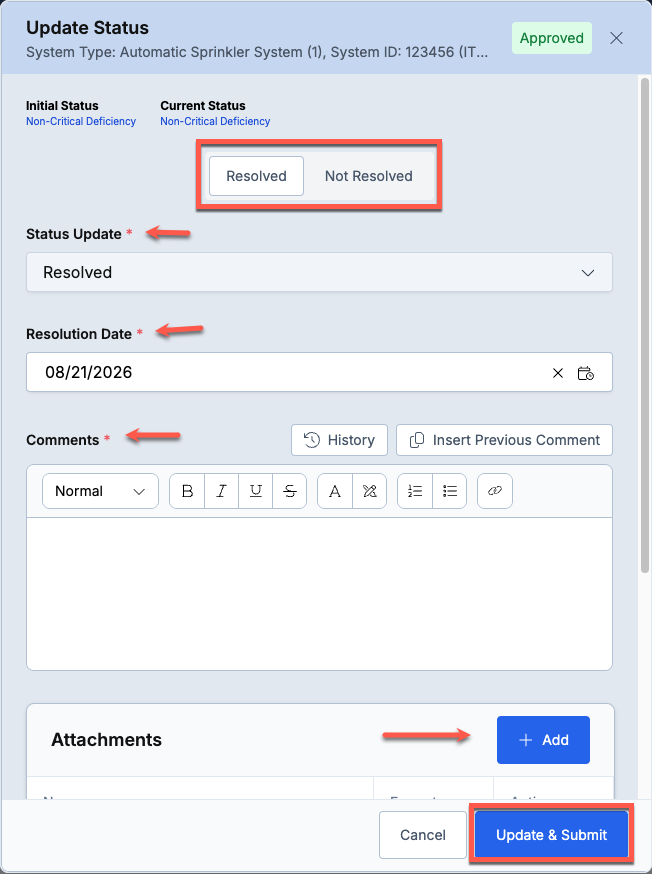Insert a numbered list
Image resolution: width=652 pixels, height=874 pixels.
pyautogui.click(x=415, y=491)
